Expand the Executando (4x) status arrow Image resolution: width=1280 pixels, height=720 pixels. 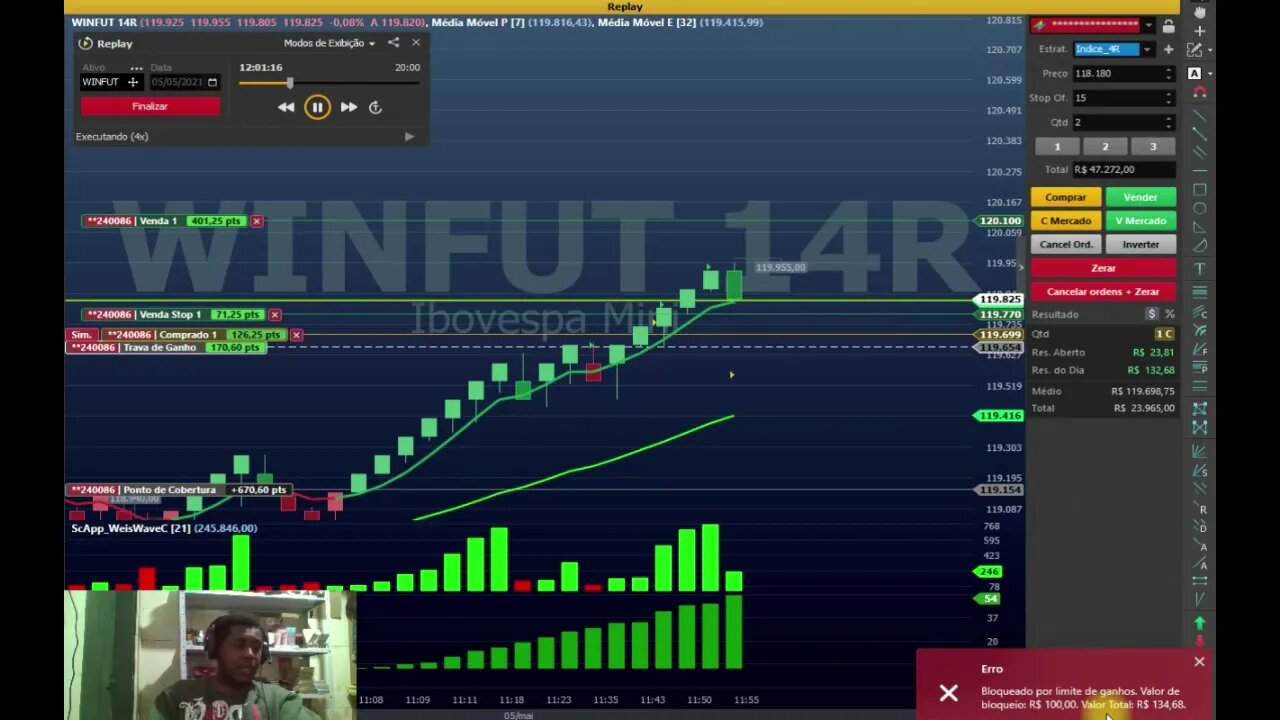tap(409, 136)
